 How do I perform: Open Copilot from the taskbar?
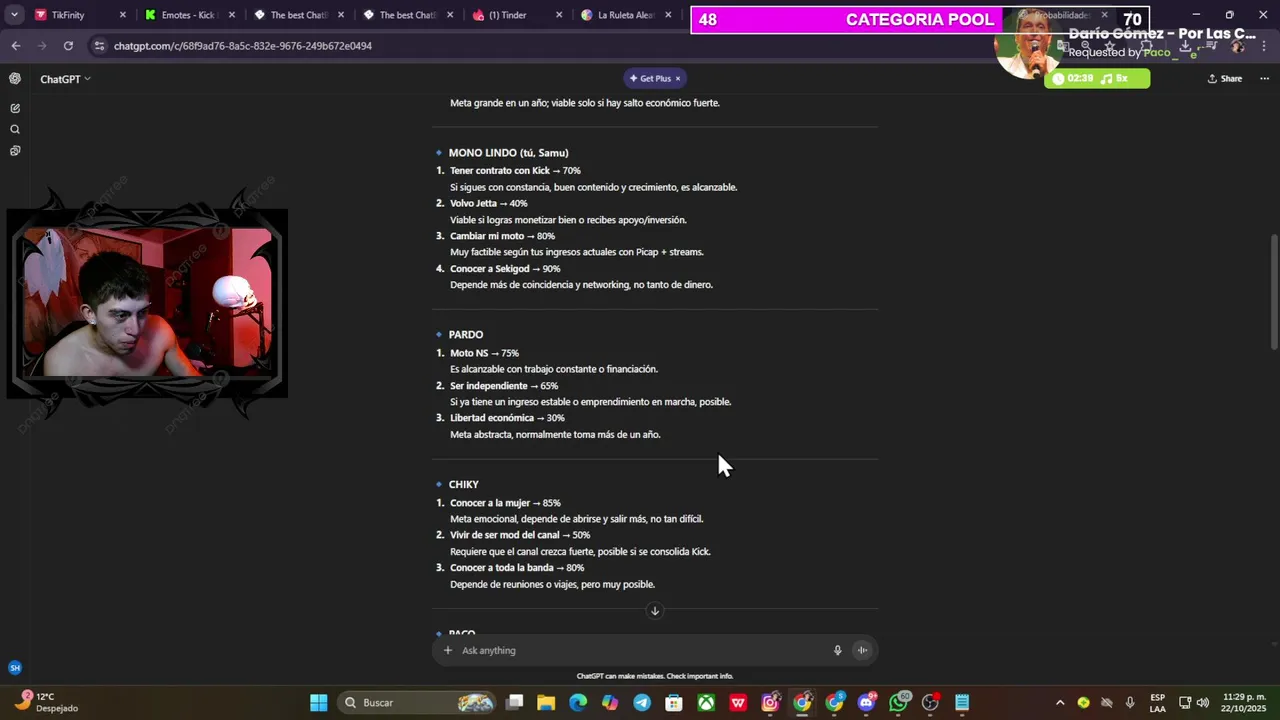click(610, 703)
